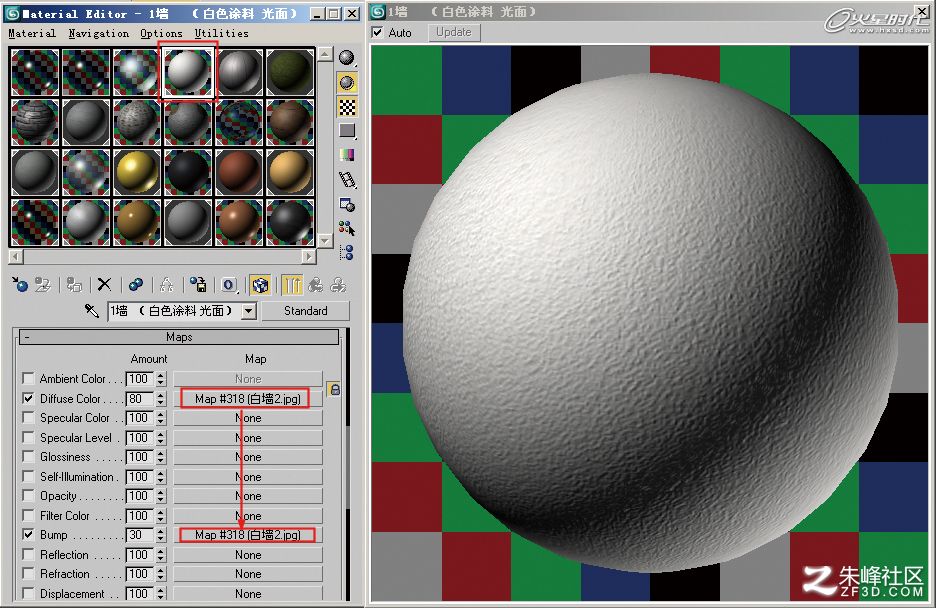The width and height of the screenshot is (936, 608).
Task: Click the Sample Type sphere icon
Action: pos(347,57)
